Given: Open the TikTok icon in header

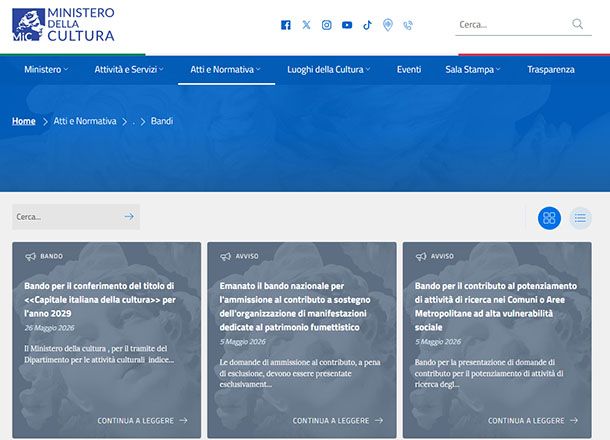Looking at the screenshot, I should 367,25.
